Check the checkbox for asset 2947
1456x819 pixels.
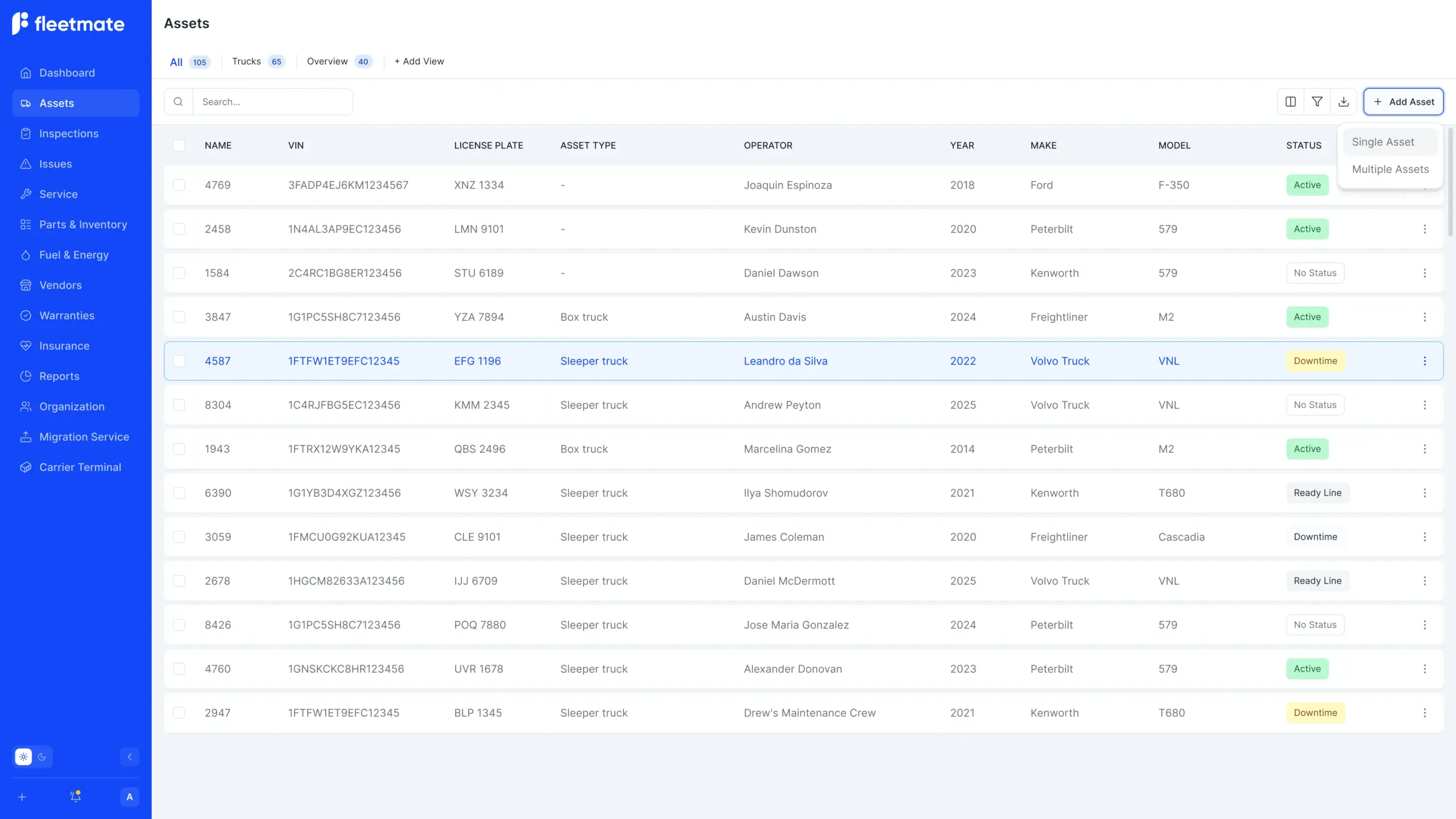pos(179,713)
